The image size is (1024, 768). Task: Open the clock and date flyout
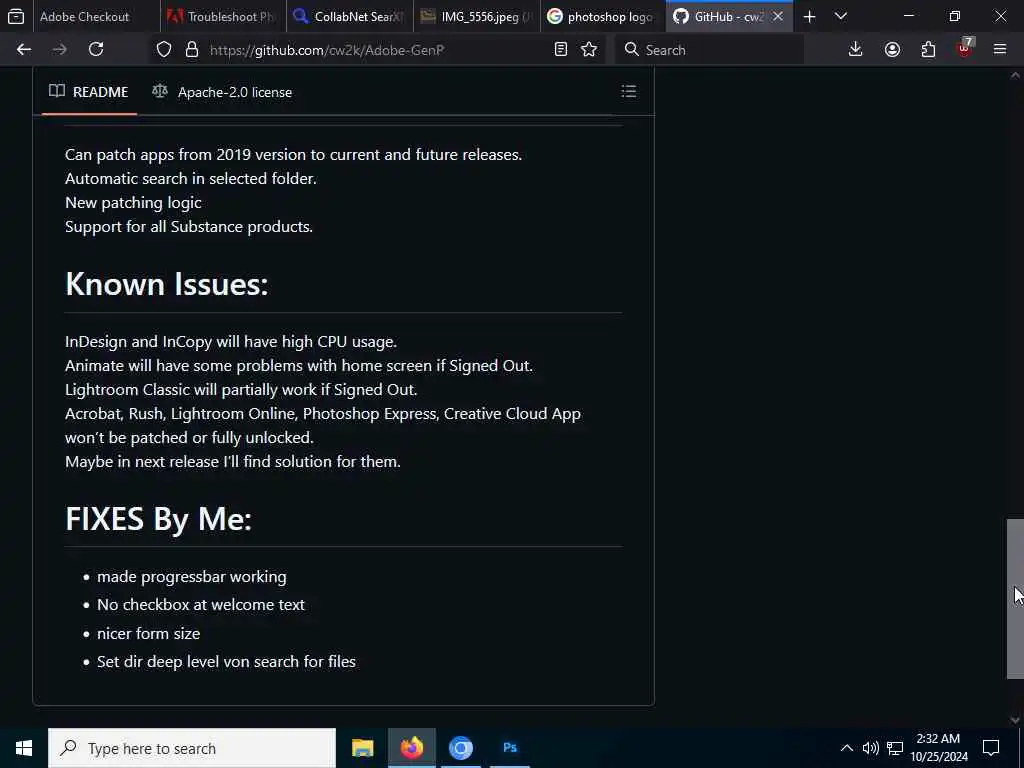939,748
